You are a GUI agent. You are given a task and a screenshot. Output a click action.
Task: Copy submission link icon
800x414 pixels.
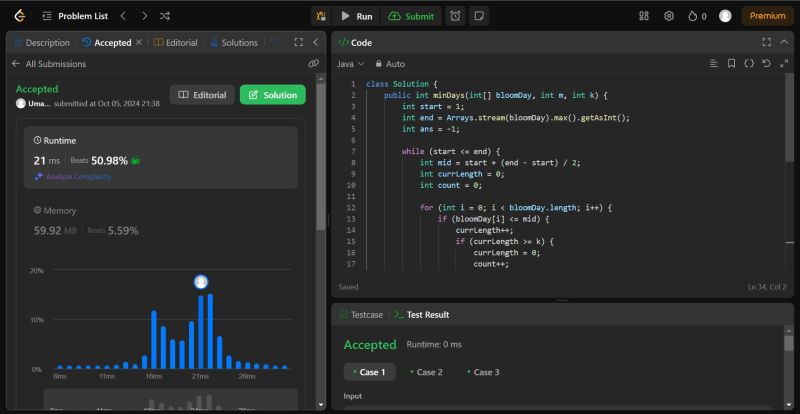[314, 63]
